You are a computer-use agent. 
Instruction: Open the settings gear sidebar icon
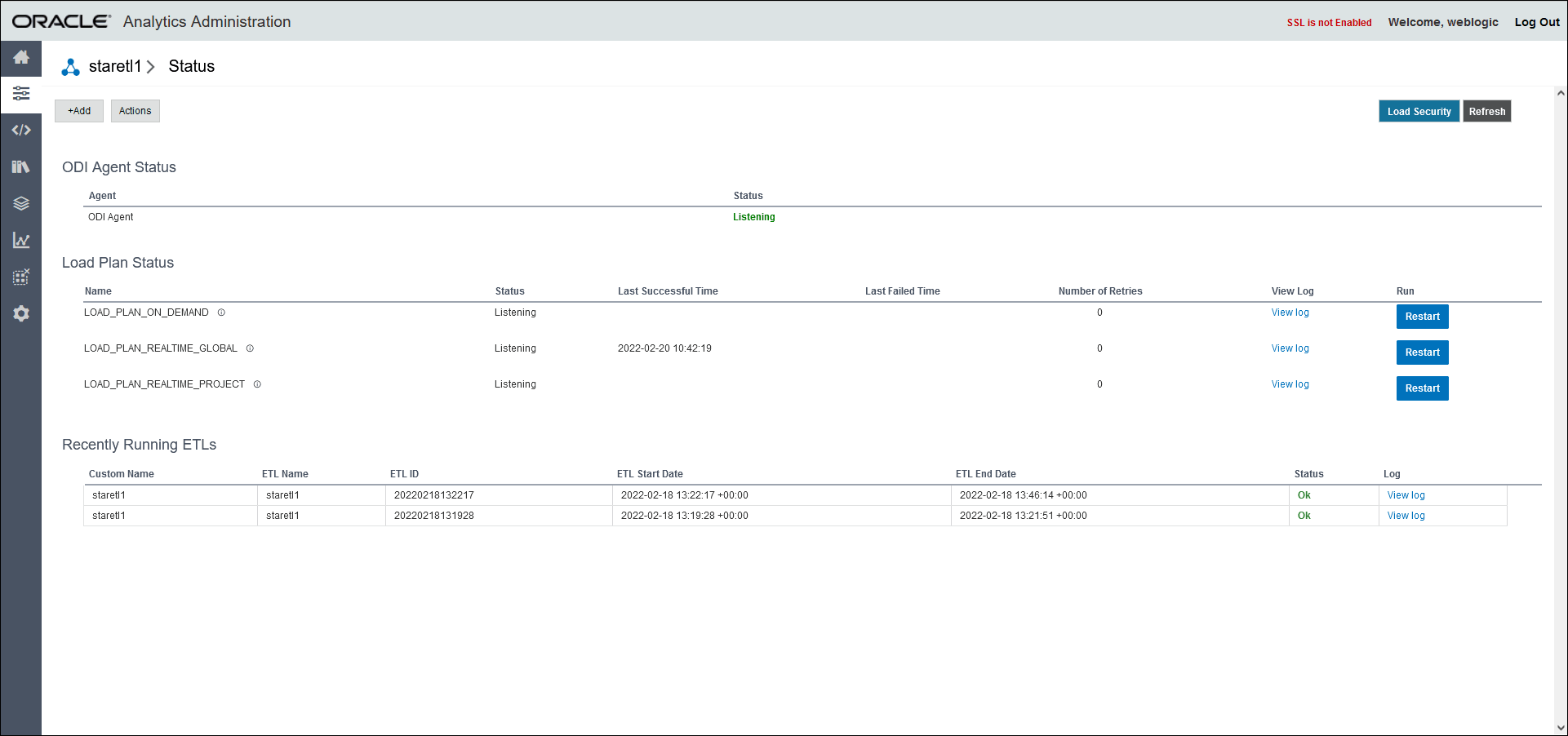pos(21,313)
